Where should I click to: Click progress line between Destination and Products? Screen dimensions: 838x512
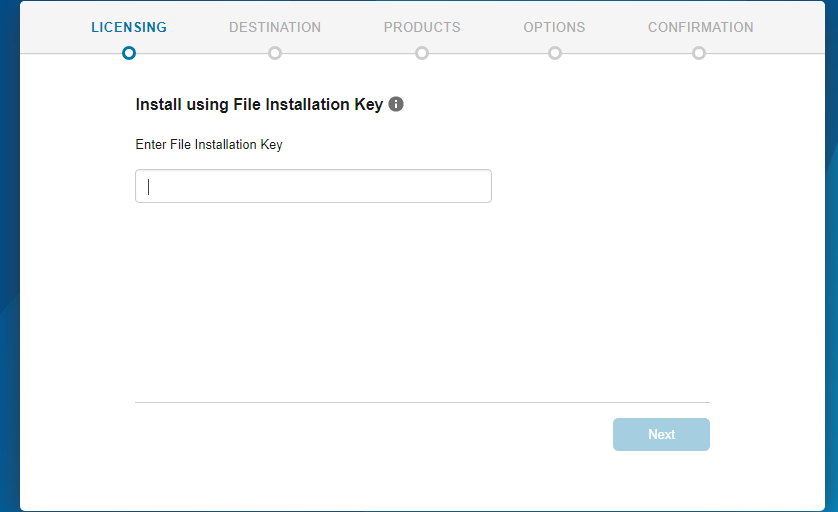tap(348, 53)
